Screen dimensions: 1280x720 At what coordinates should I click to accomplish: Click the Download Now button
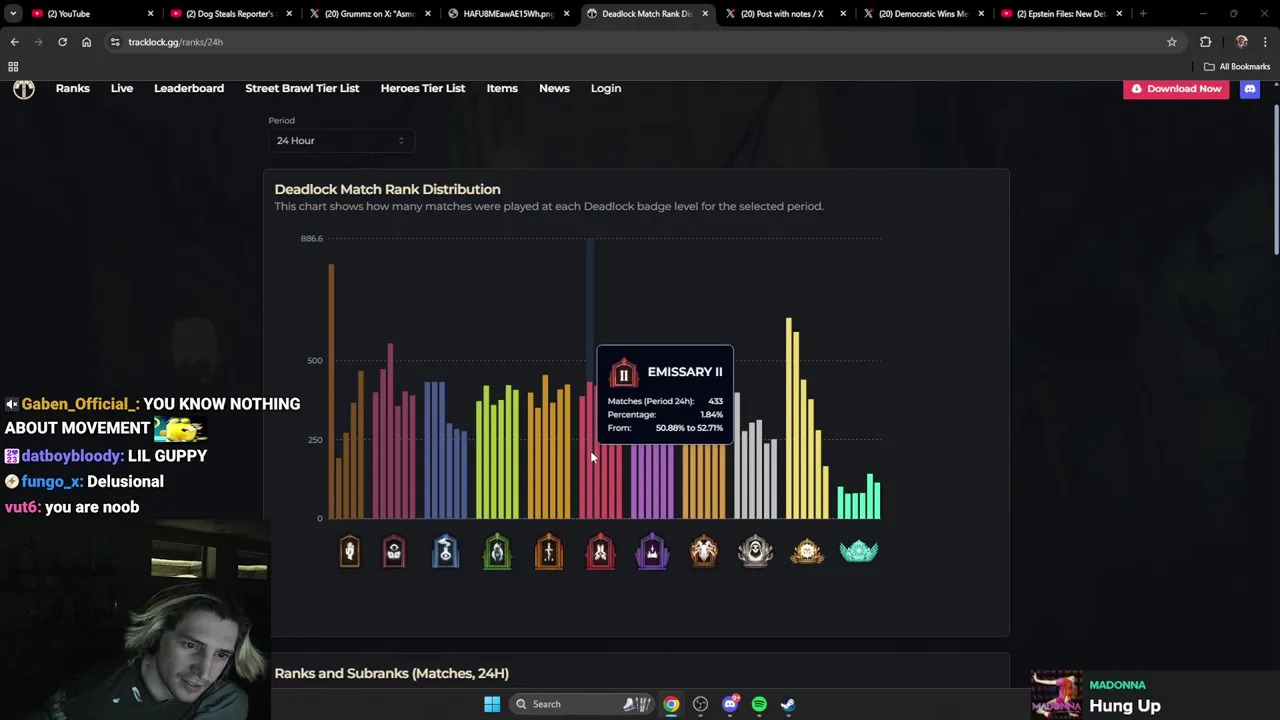point(1176,88)
